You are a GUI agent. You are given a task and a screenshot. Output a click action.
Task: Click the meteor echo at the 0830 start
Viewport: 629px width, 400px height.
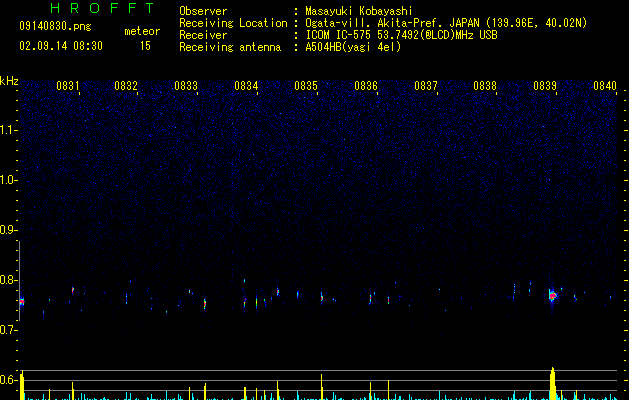coord(22,301)
